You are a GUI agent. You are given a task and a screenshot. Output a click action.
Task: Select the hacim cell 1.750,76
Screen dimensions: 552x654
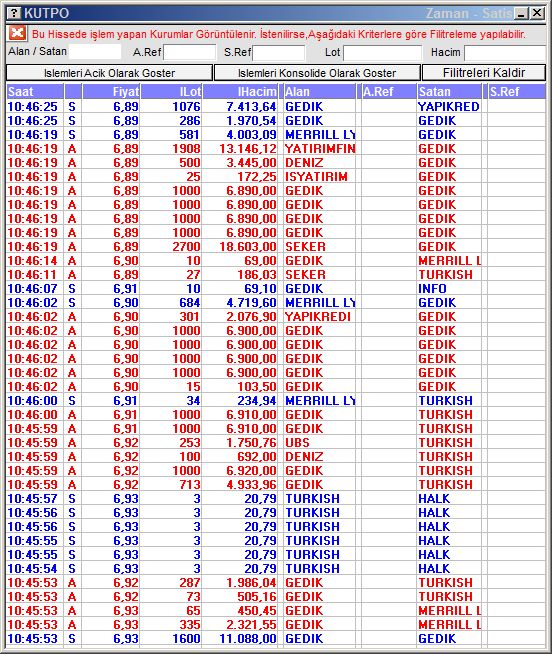pos(240,443)
